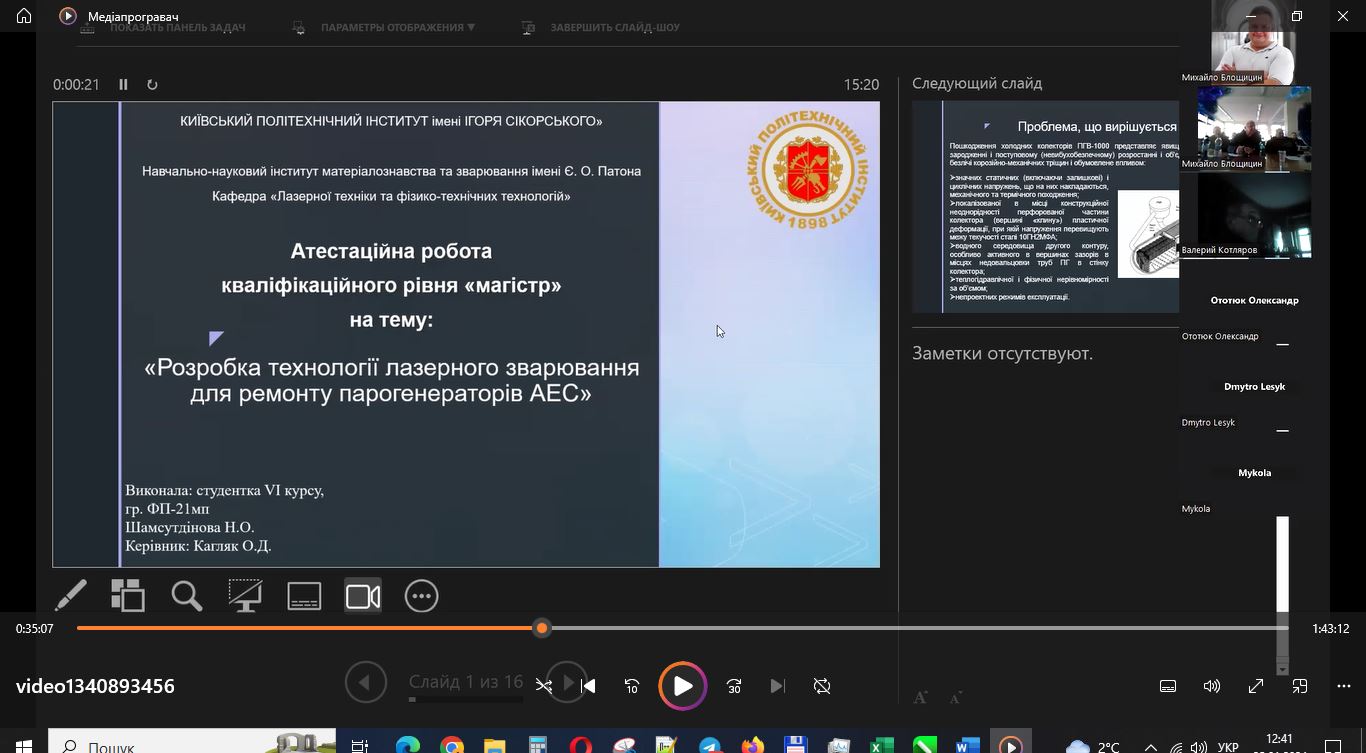Open see all slides grid view
This screenshot has height=753, width=1366.
point(128,596)
